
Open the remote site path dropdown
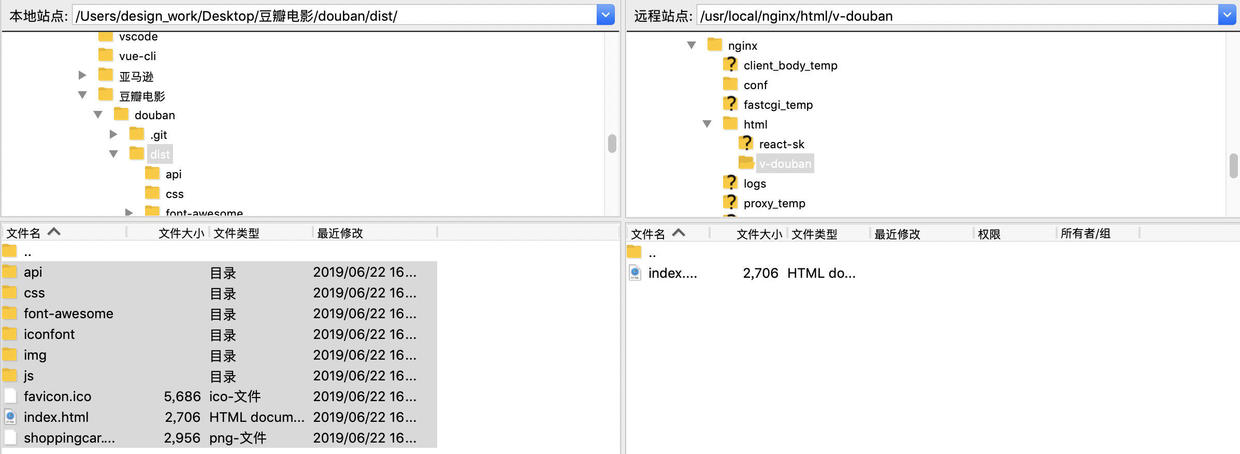point(1228,15)
